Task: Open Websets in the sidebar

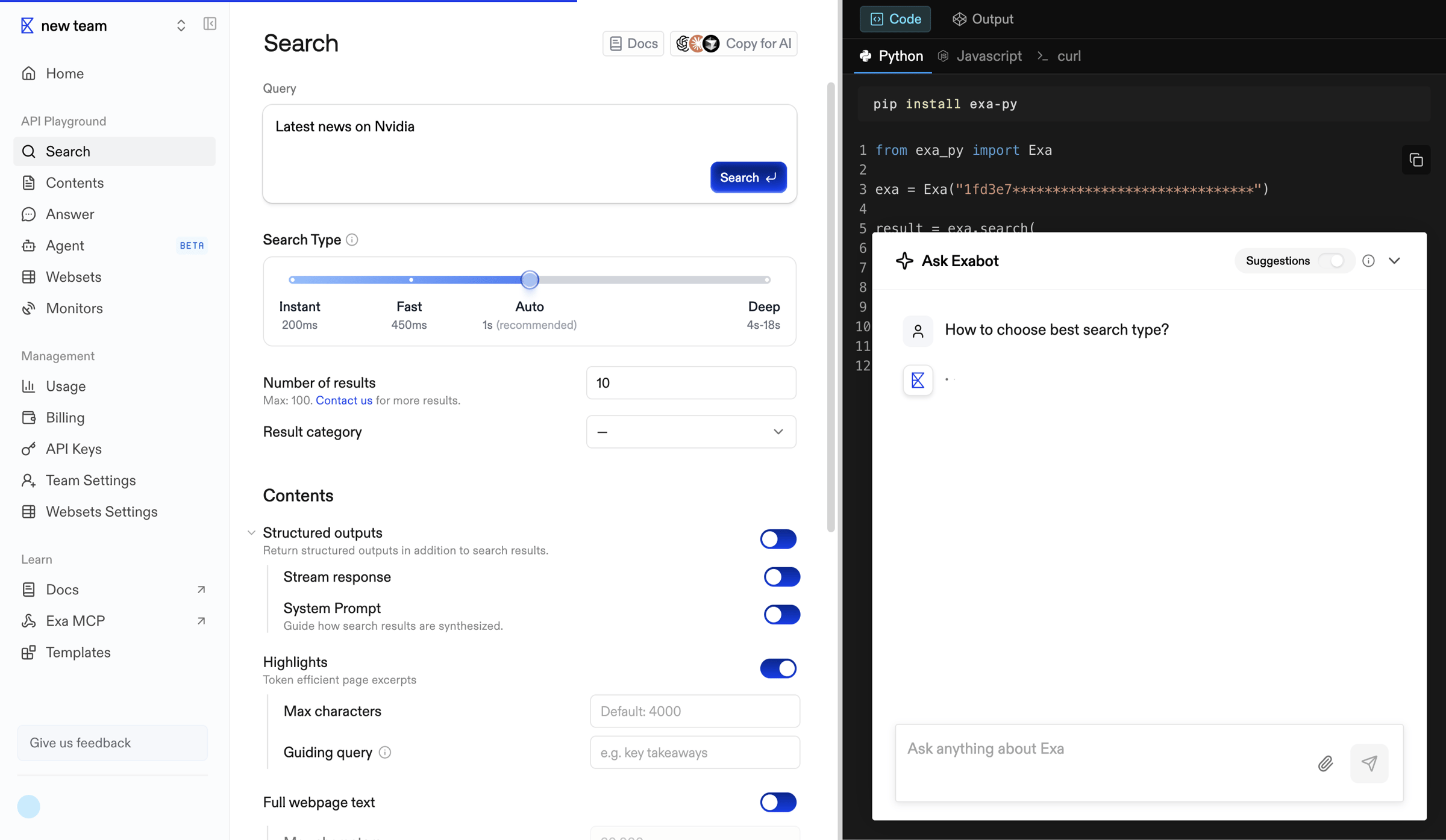Action: point(114,276)
